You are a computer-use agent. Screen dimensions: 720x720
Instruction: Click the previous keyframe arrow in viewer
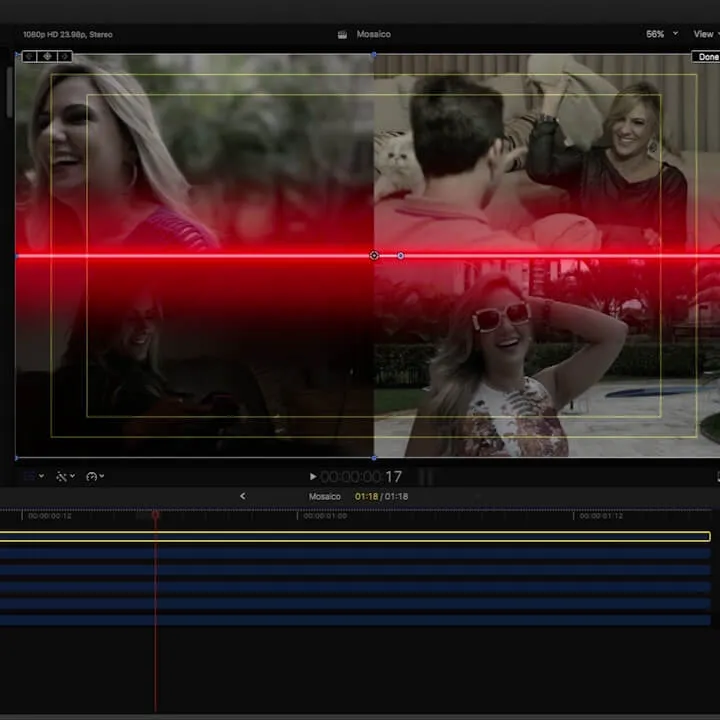[29, 56]
